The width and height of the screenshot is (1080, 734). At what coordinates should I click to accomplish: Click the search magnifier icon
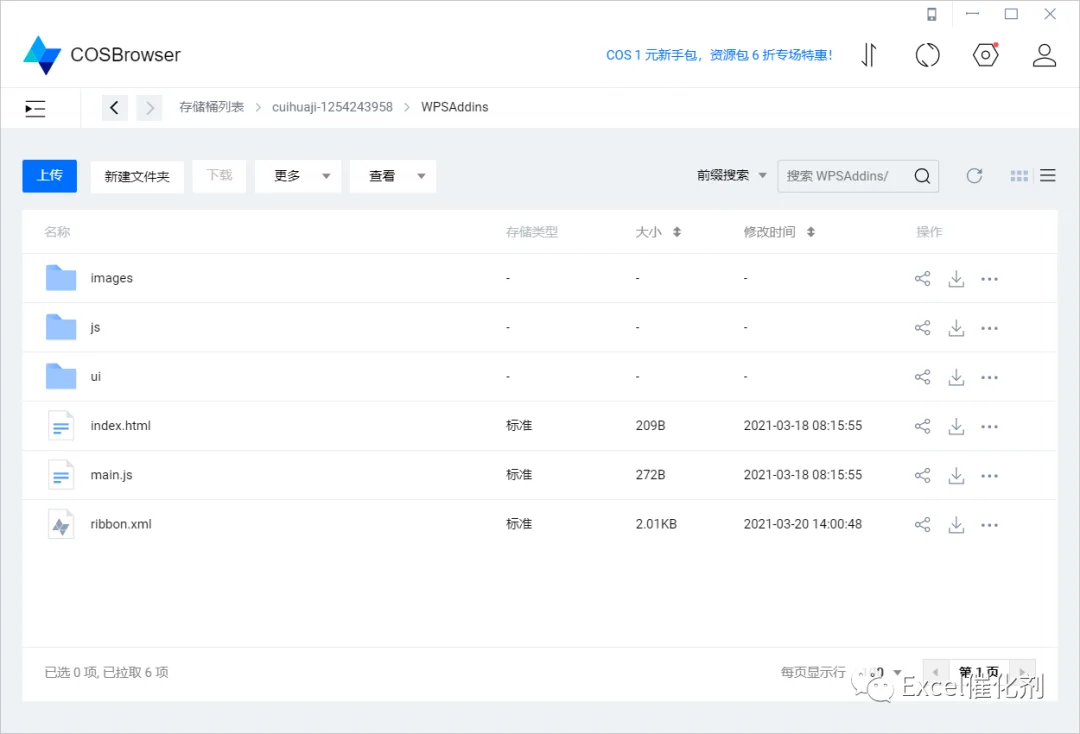click(922, 176)
